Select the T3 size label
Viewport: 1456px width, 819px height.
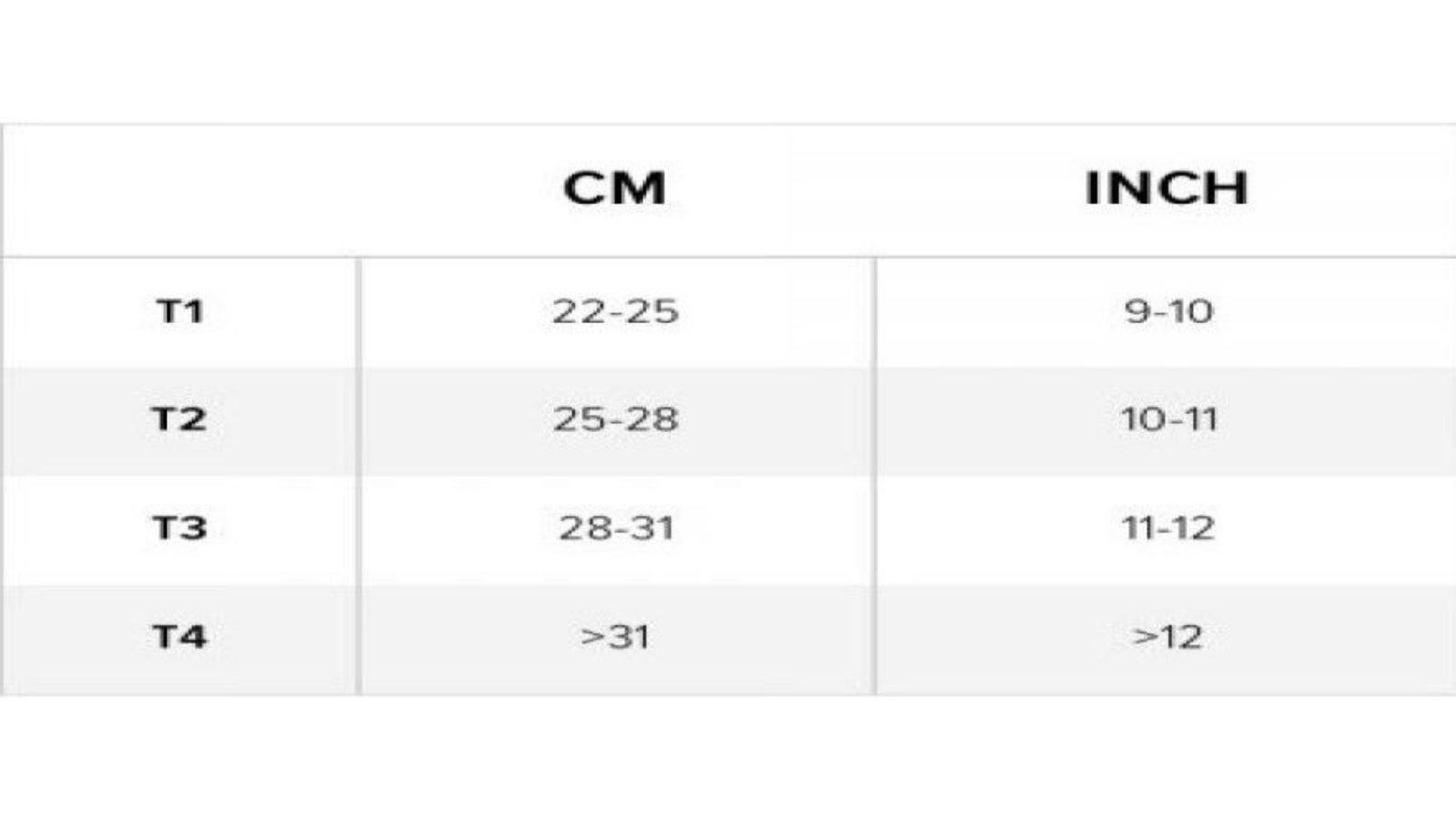(179, 528)
